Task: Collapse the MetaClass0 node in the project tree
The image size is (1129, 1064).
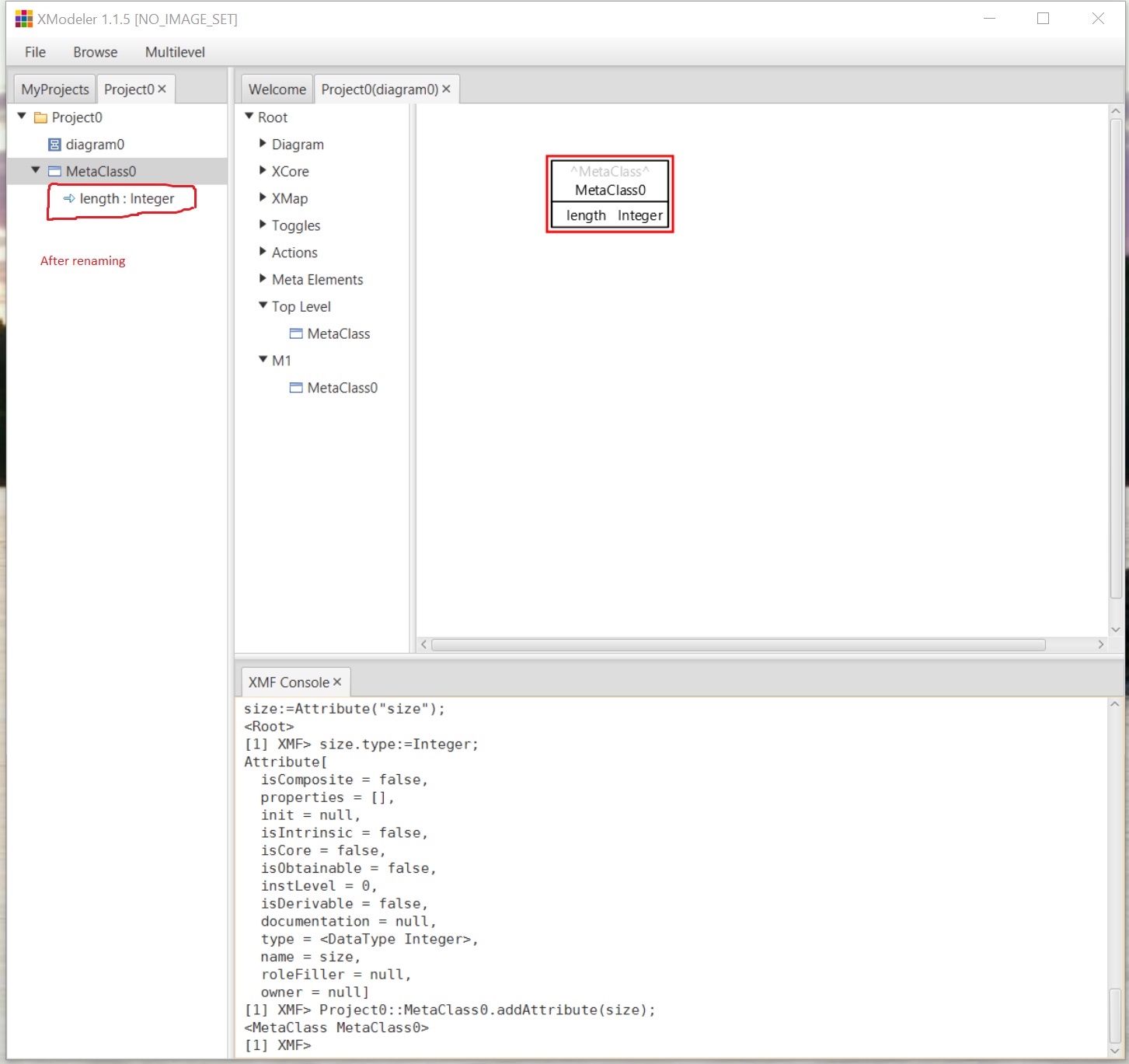Action: tap(35, 170)
